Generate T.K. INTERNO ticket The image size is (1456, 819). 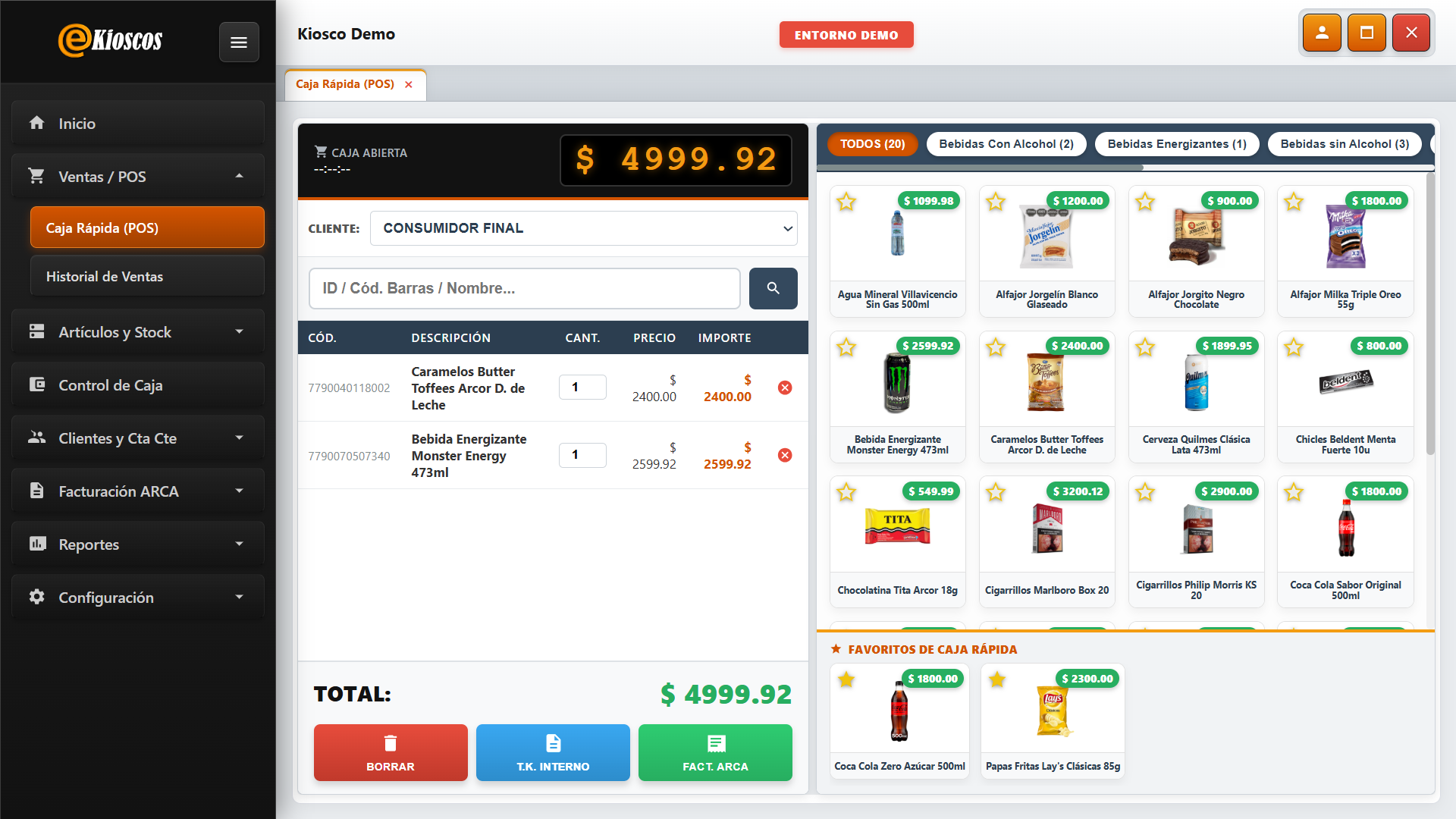553,752
